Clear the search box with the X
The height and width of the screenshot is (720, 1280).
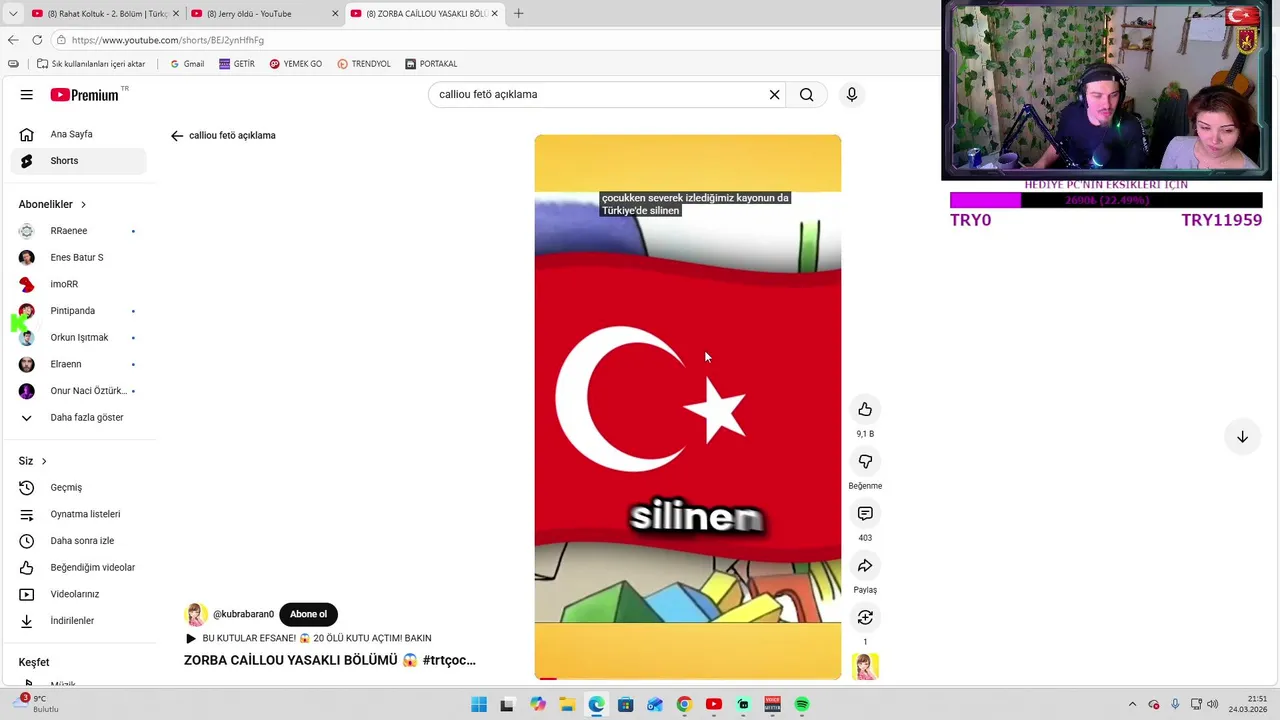[774, 94]
